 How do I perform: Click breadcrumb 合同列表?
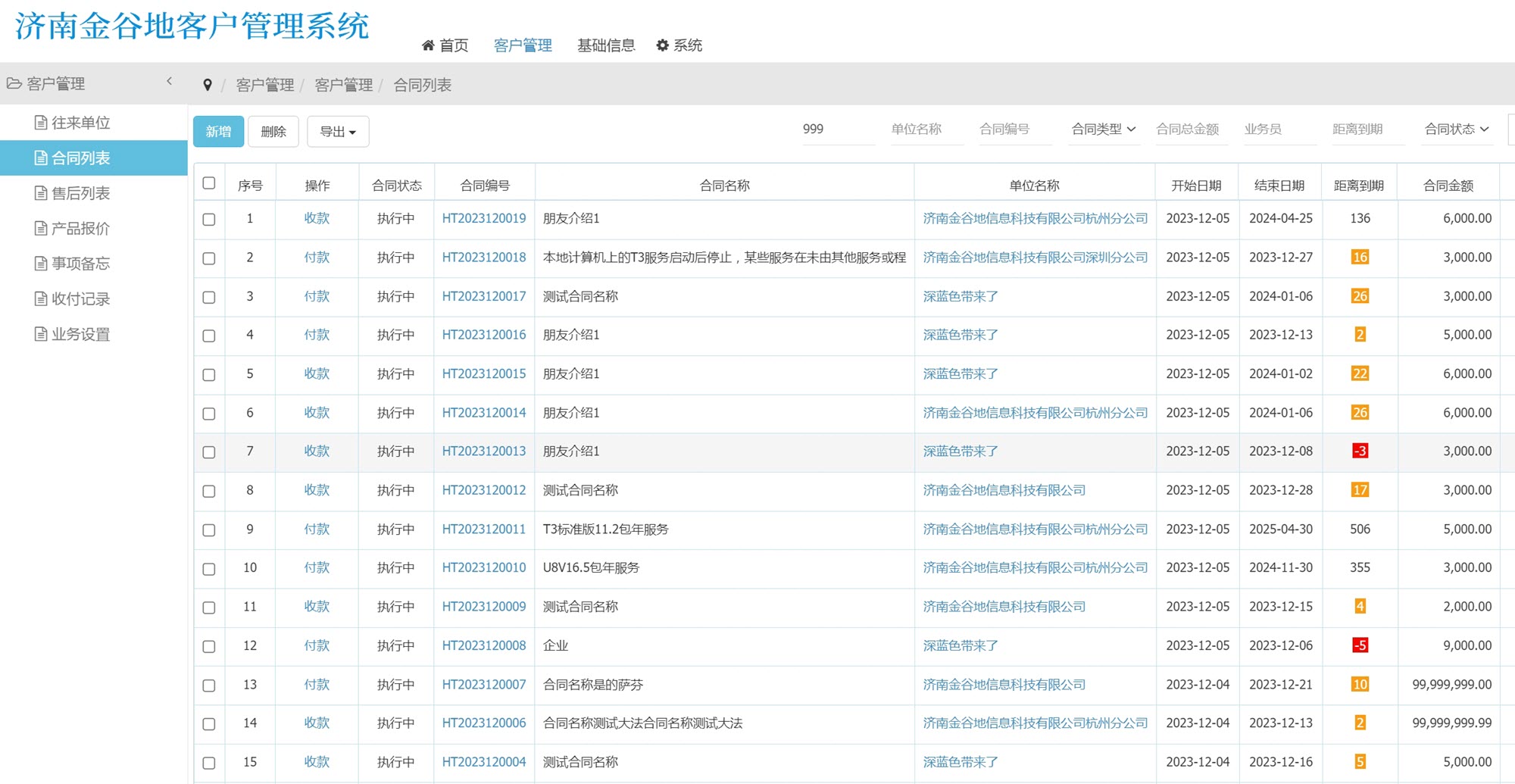coord(423,85)
